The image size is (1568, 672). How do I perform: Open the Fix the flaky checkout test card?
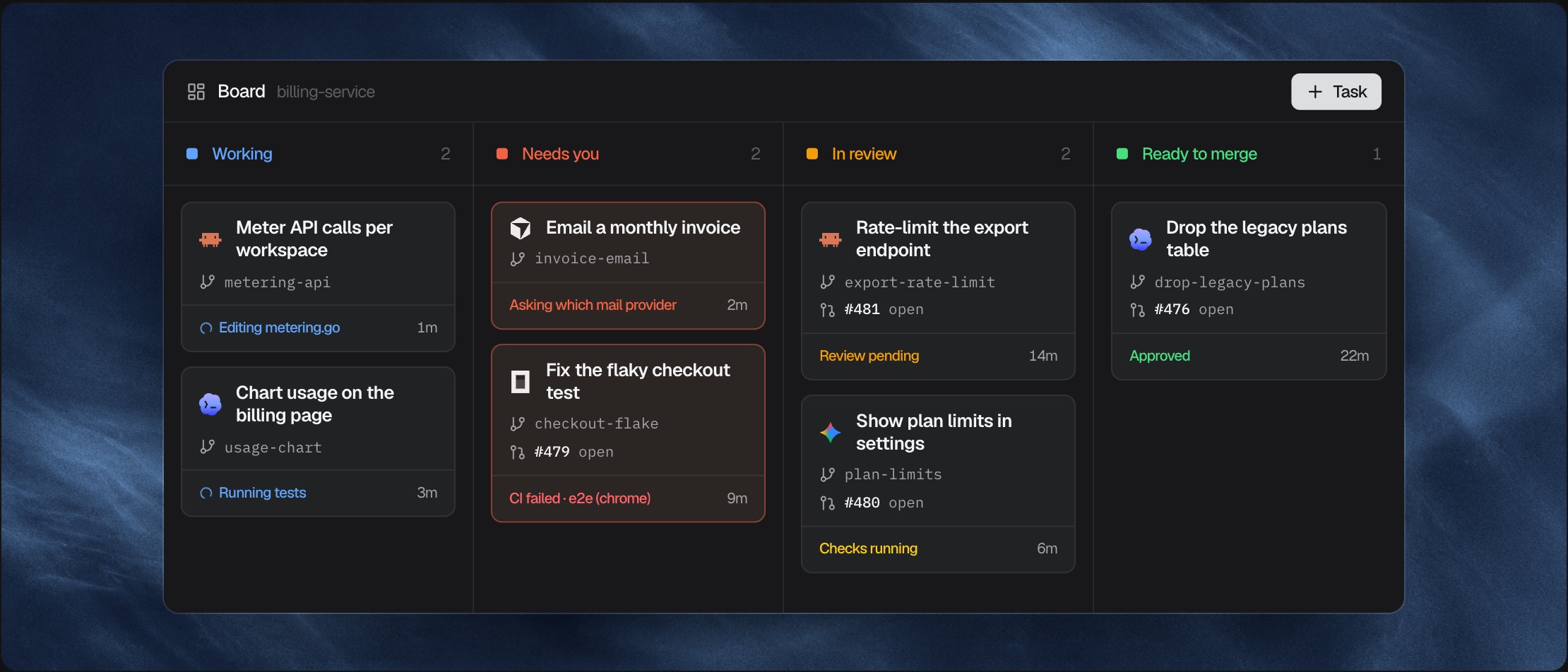coord(628,433)
